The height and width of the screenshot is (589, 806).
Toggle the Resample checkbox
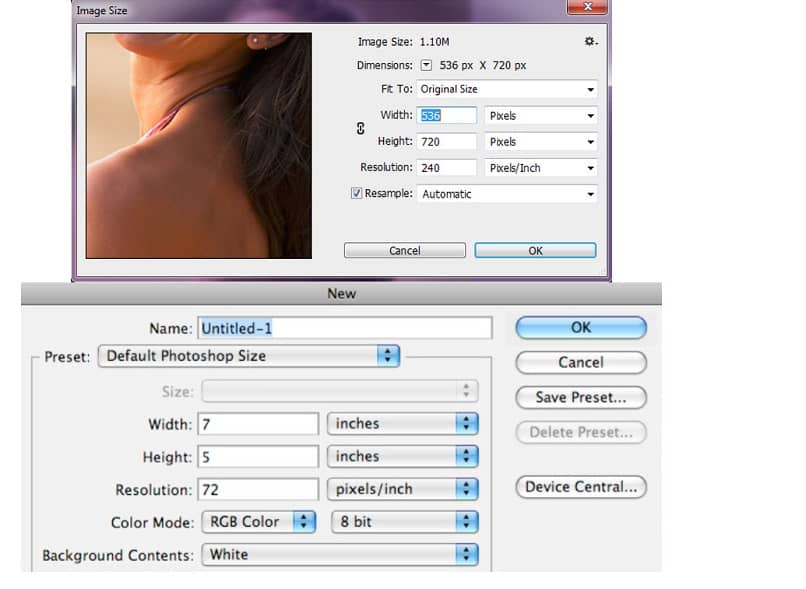(x=356, y=193)
